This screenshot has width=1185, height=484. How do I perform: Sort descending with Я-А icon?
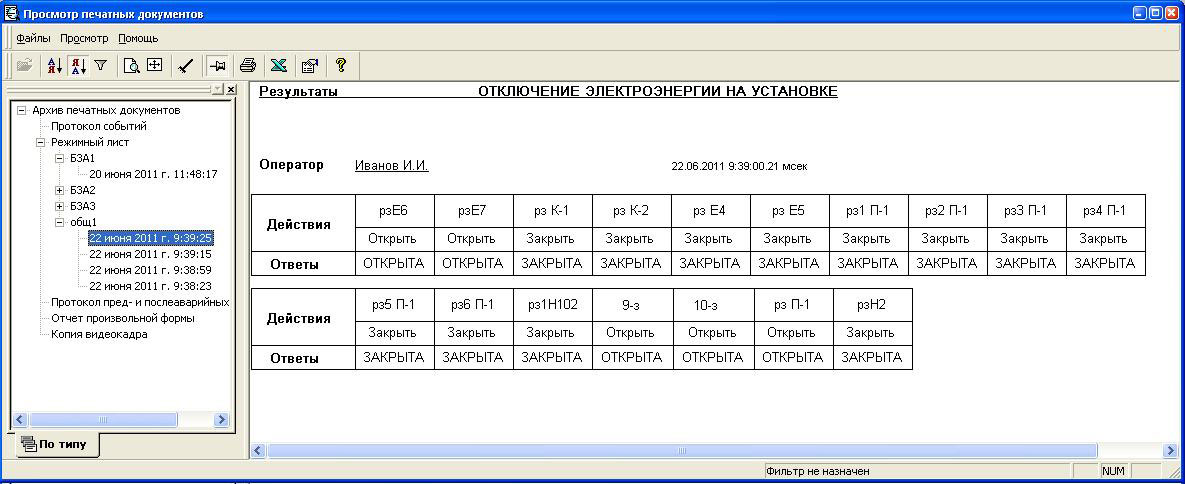click(x=78, y=66)
